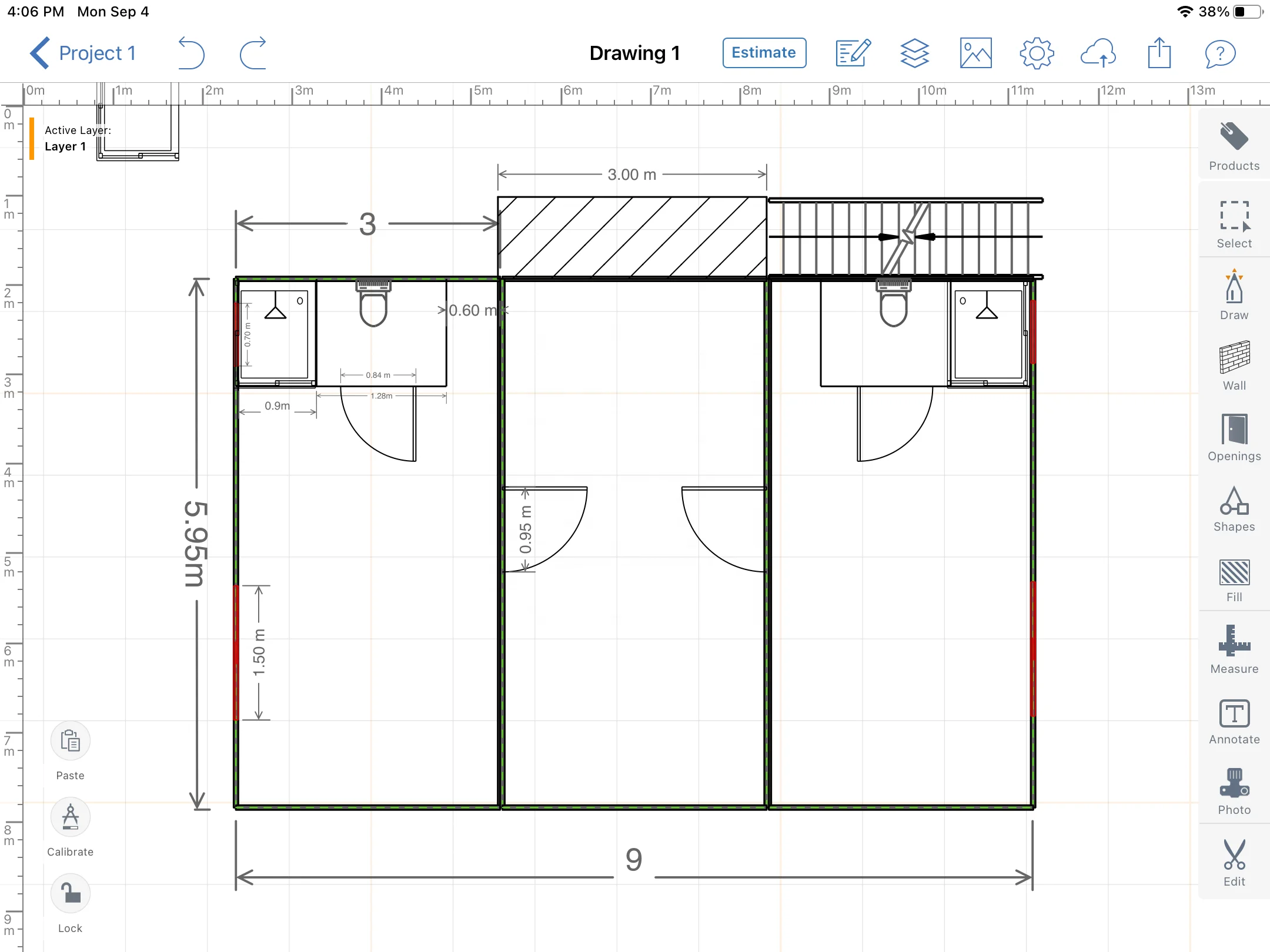
Task: Go back to Project 1
Action: coord(82,53)
